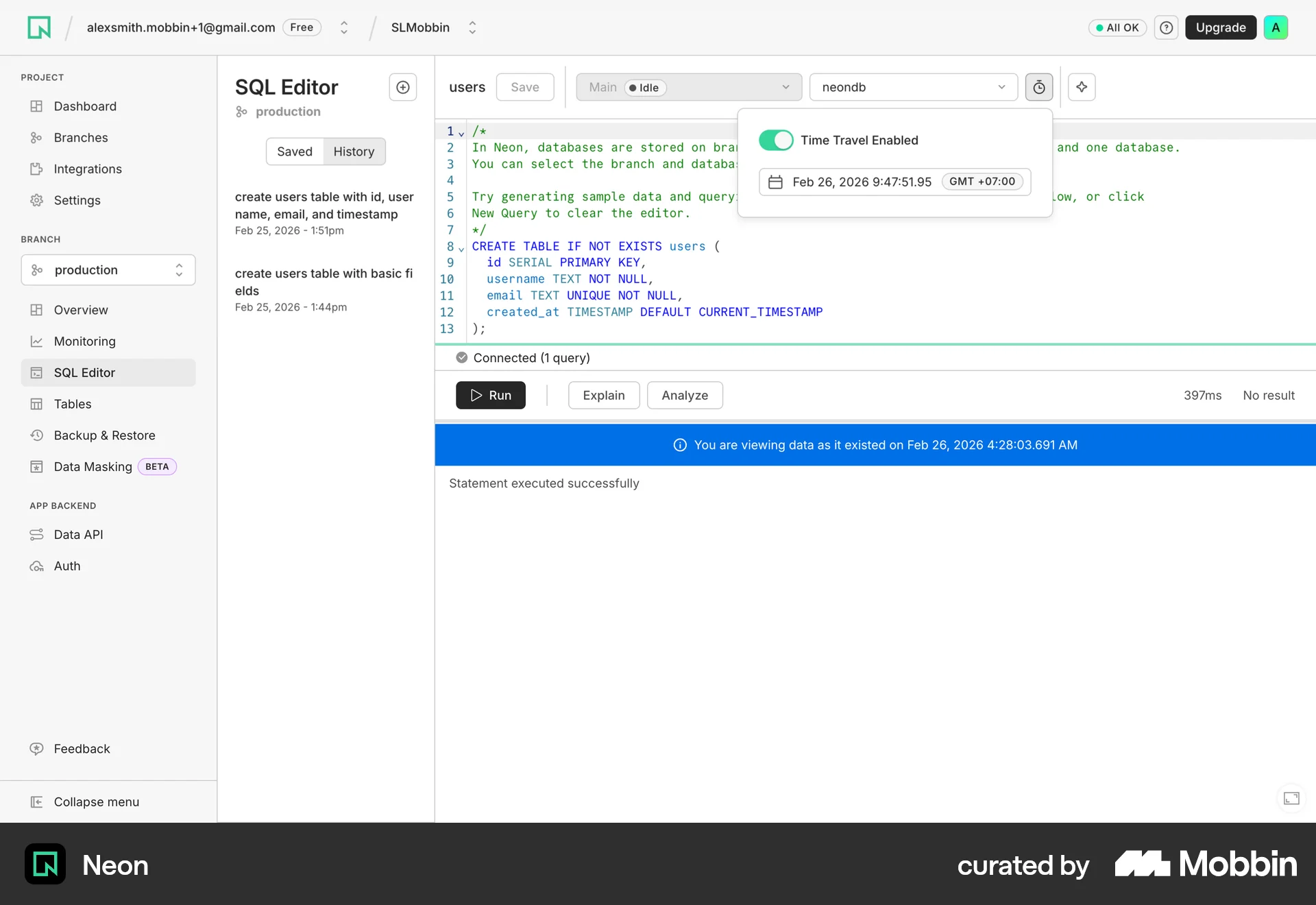
Task: Switch to History tab
Action: [x=354, y=152]
